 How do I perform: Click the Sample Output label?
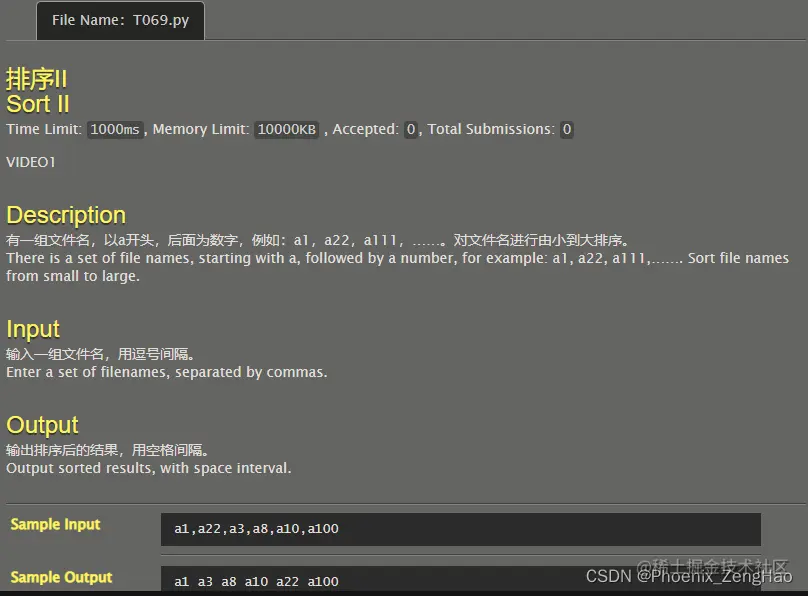61,577
